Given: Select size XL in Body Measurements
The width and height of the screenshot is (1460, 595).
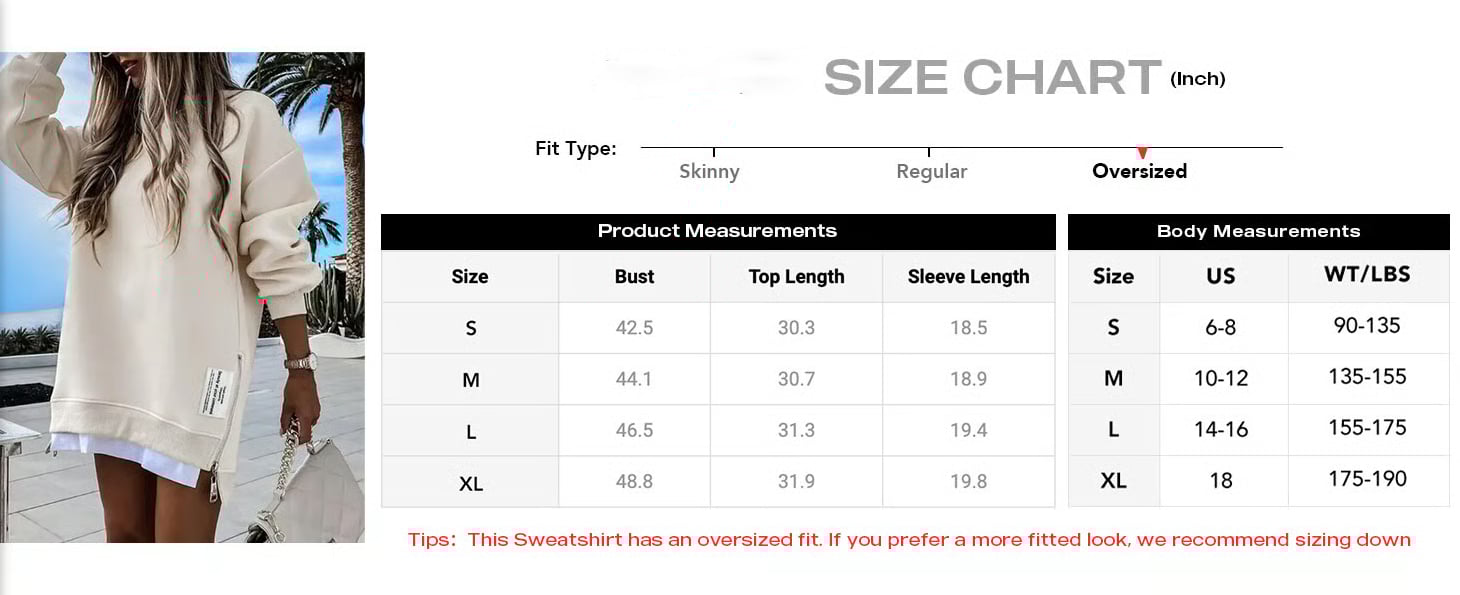Looking at the screenshot, I should pos(1113,481).
